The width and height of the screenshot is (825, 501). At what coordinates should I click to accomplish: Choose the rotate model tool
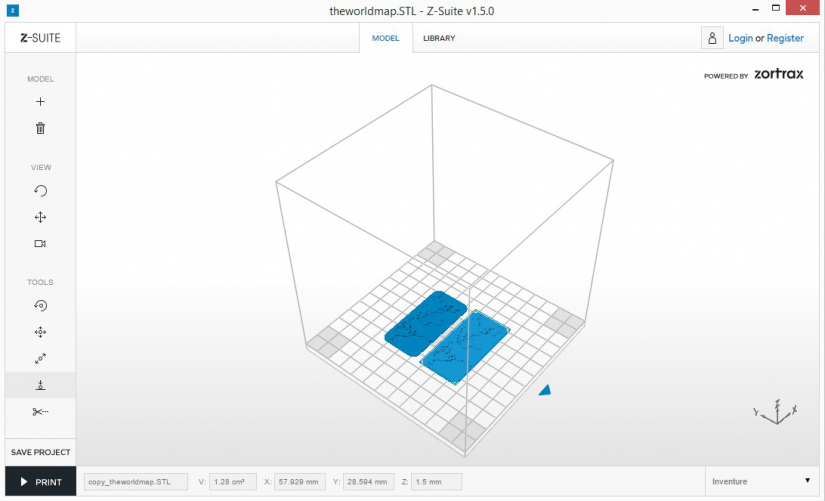40,306
